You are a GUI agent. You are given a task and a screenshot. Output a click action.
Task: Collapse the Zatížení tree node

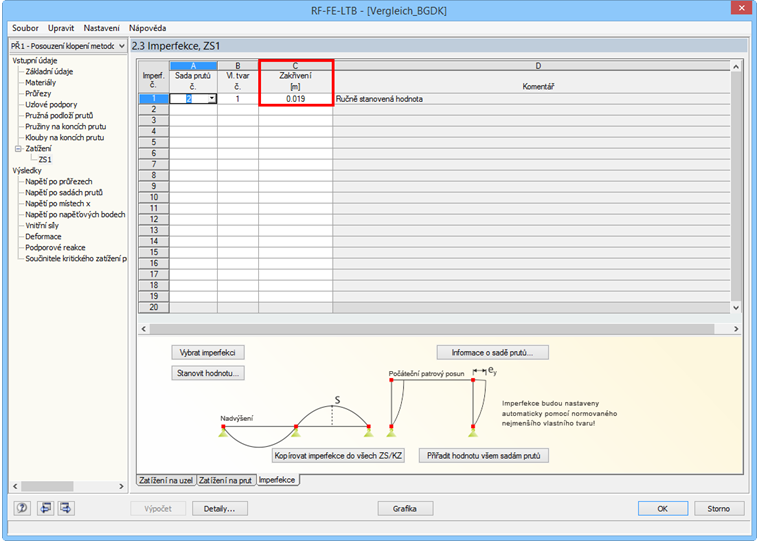[18, 148]
